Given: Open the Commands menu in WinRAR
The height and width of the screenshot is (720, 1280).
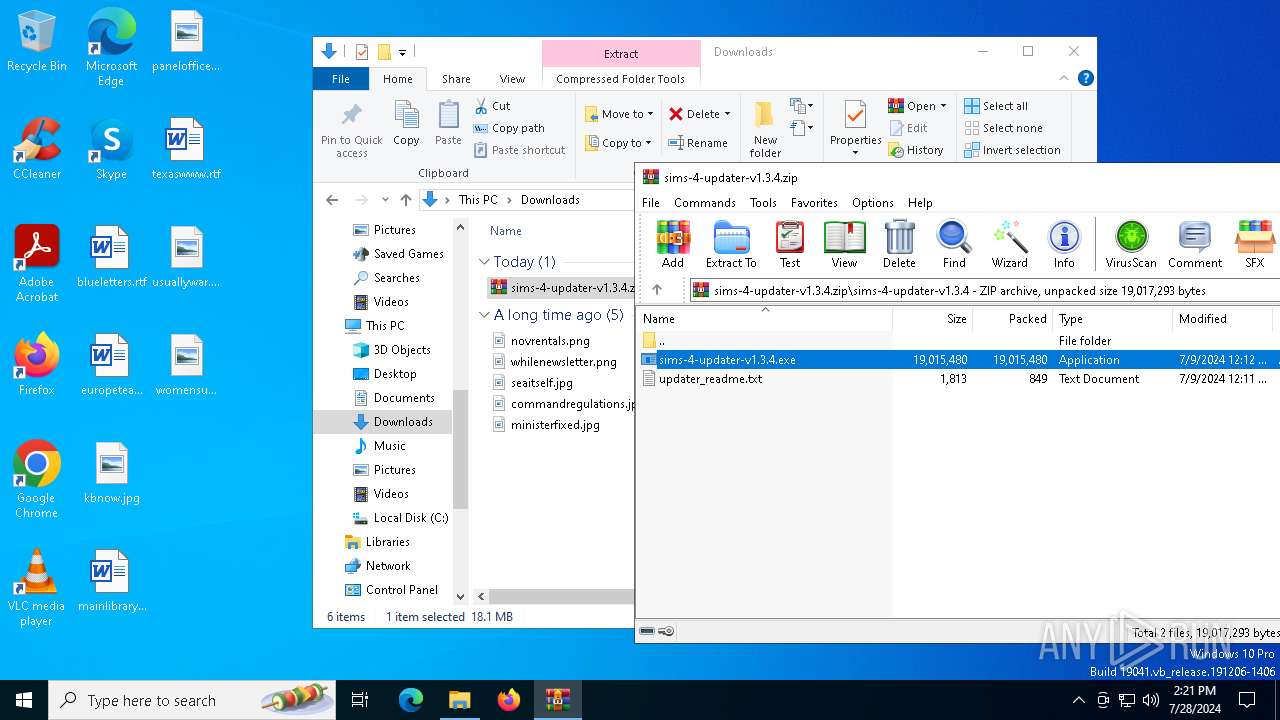Looking at the screenshot, I should 705,202.
